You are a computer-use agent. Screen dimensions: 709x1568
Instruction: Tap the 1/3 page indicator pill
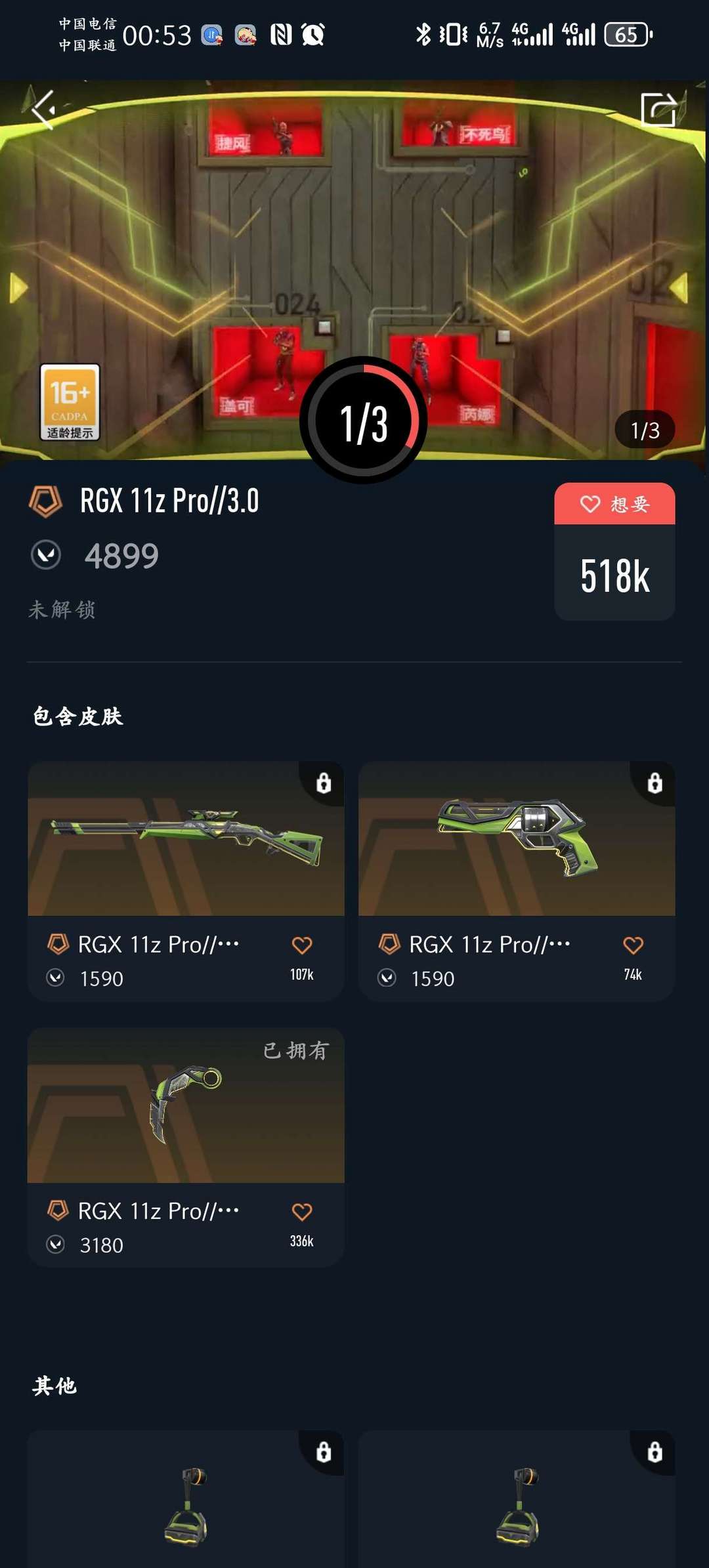tap(645, 430)
